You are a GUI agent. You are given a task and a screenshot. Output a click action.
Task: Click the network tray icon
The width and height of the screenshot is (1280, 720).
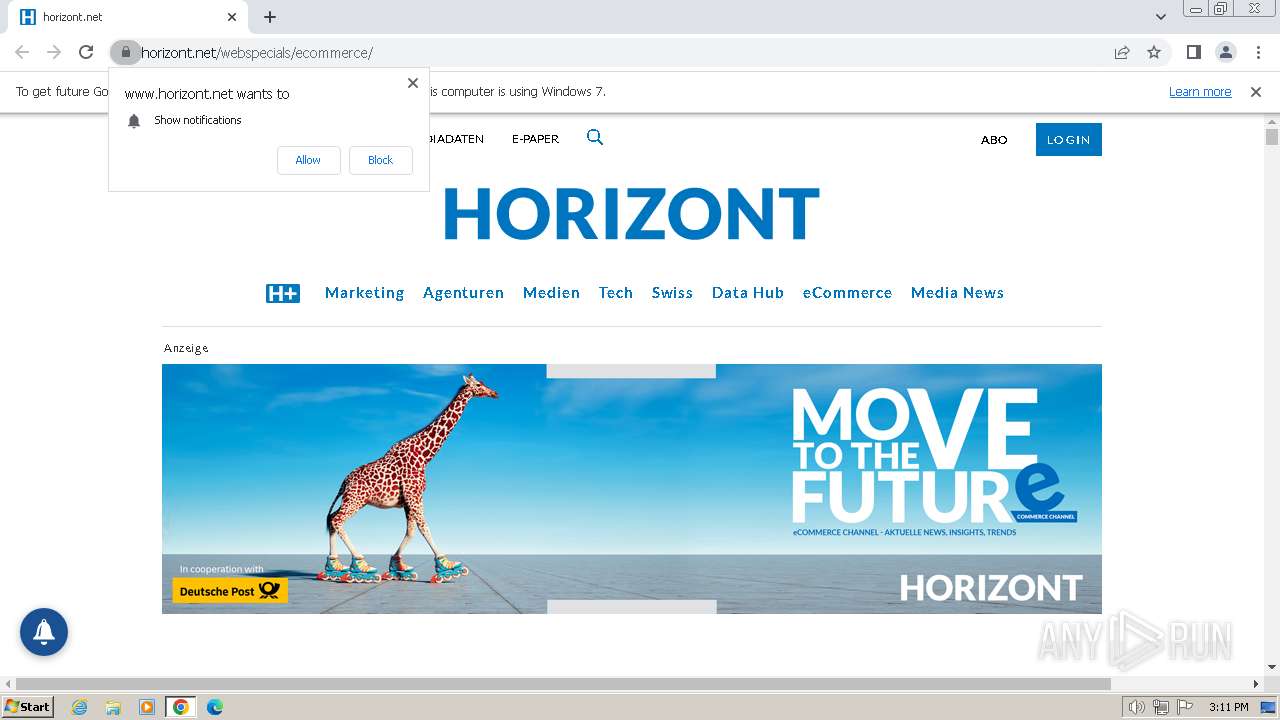point(1161,707)
